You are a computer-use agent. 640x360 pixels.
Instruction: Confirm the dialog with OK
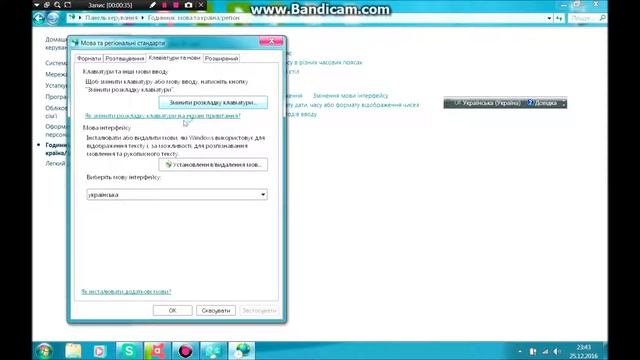point(173,311)
